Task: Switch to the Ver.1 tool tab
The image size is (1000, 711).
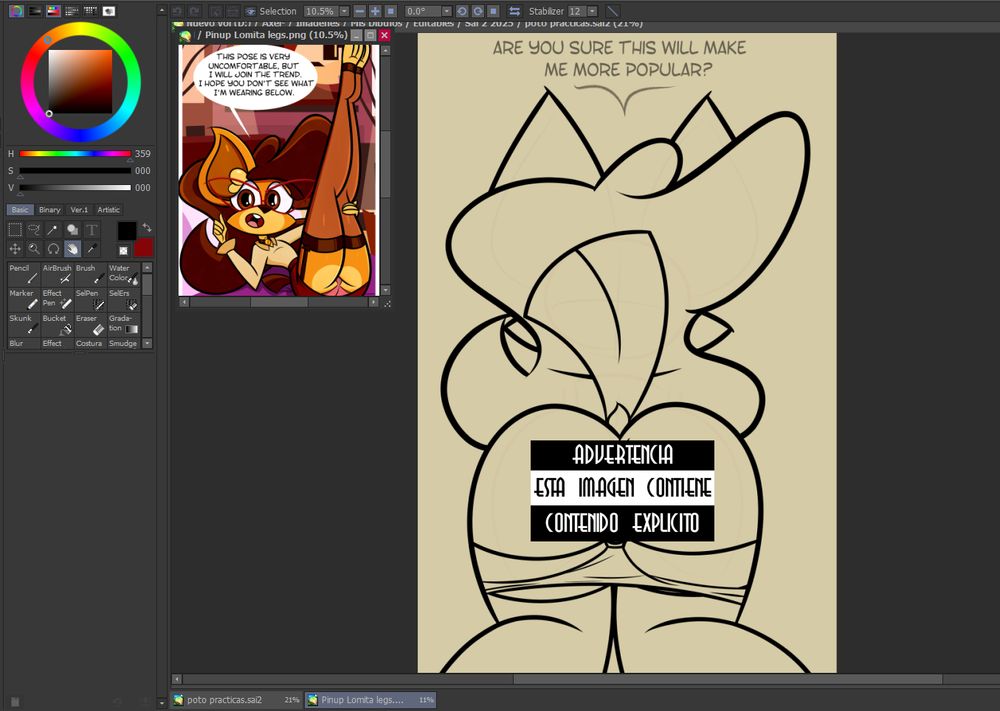Action: [x=79, y=210]
